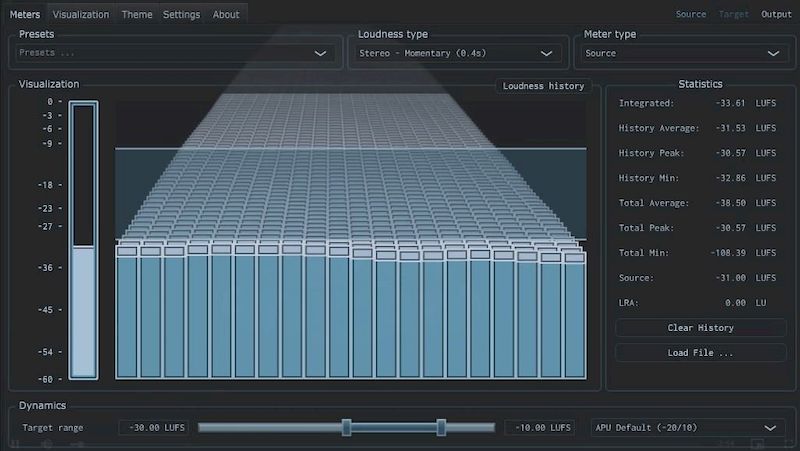The width and height of the screenshot is (800, 451).
Task: Click the -36 mark on the meter scale
Action: click(45, 268)
